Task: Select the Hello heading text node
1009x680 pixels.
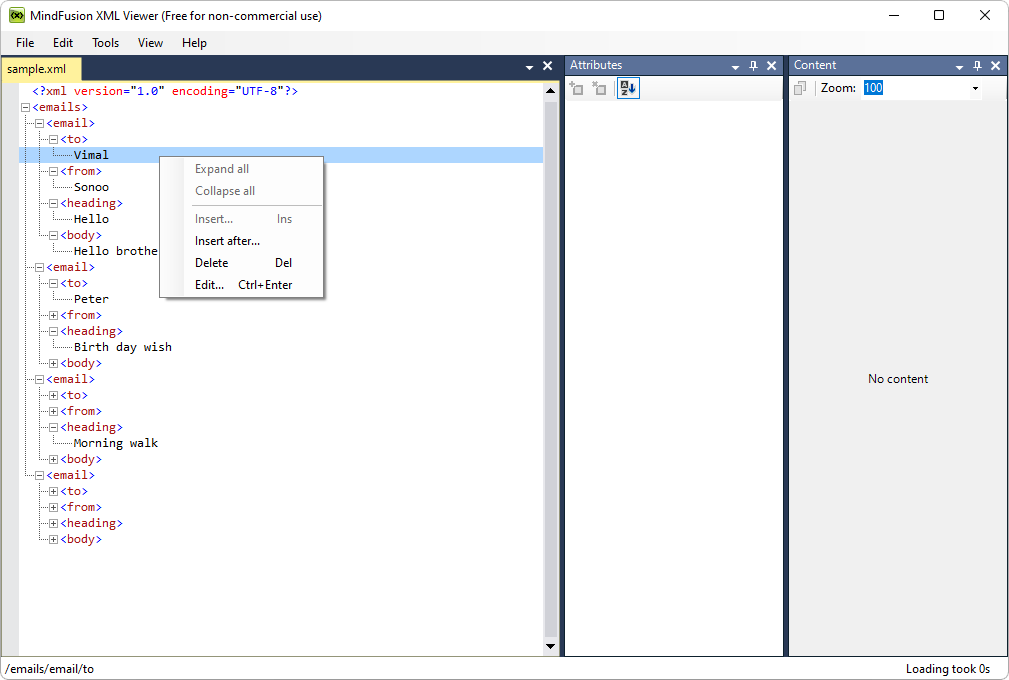Action: tap(91, 219)
